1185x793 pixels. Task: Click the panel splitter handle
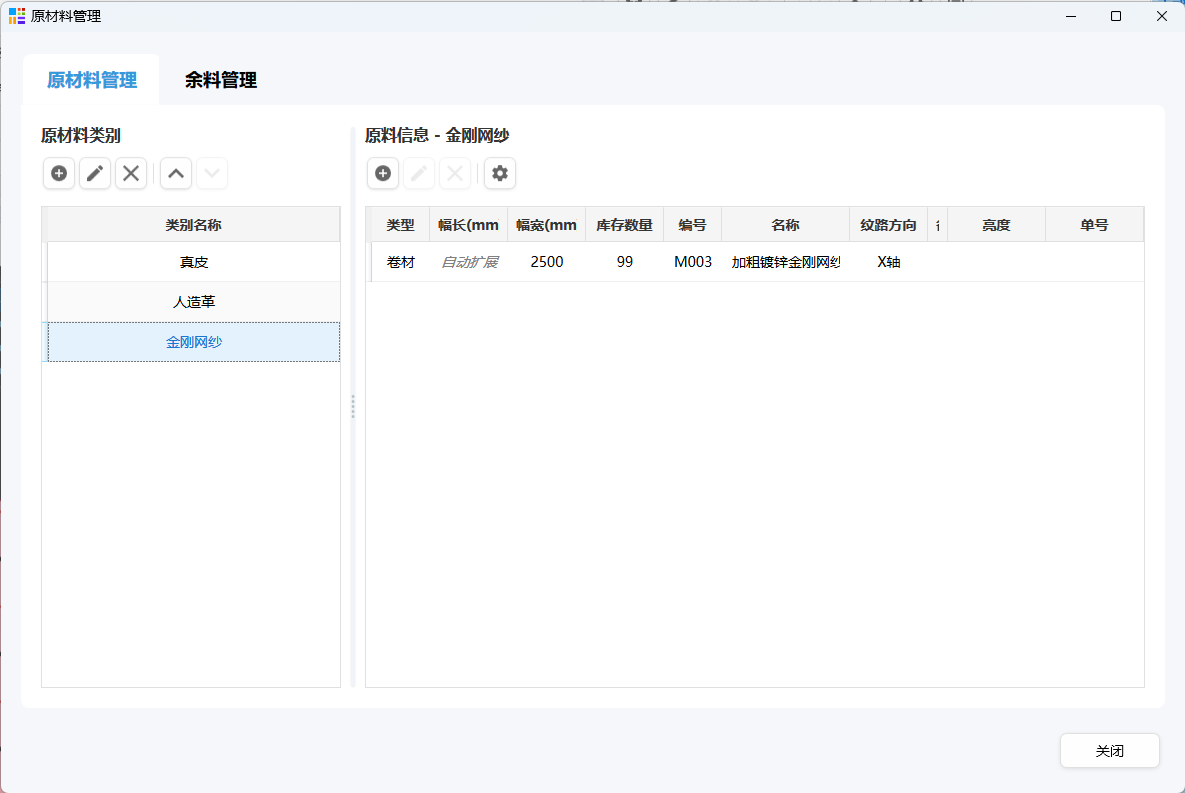pos(353,406)
